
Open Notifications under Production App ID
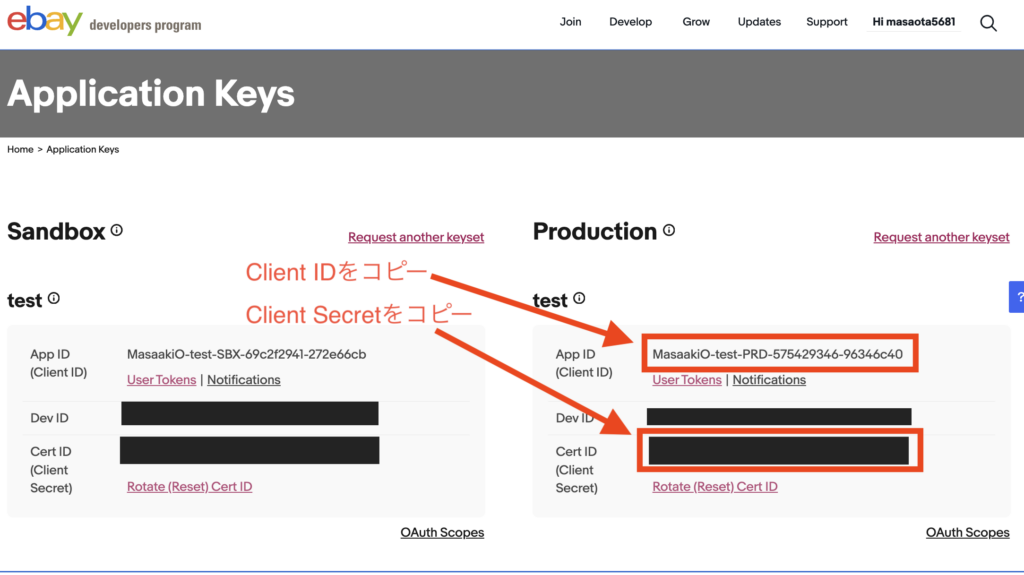point(769,380)
